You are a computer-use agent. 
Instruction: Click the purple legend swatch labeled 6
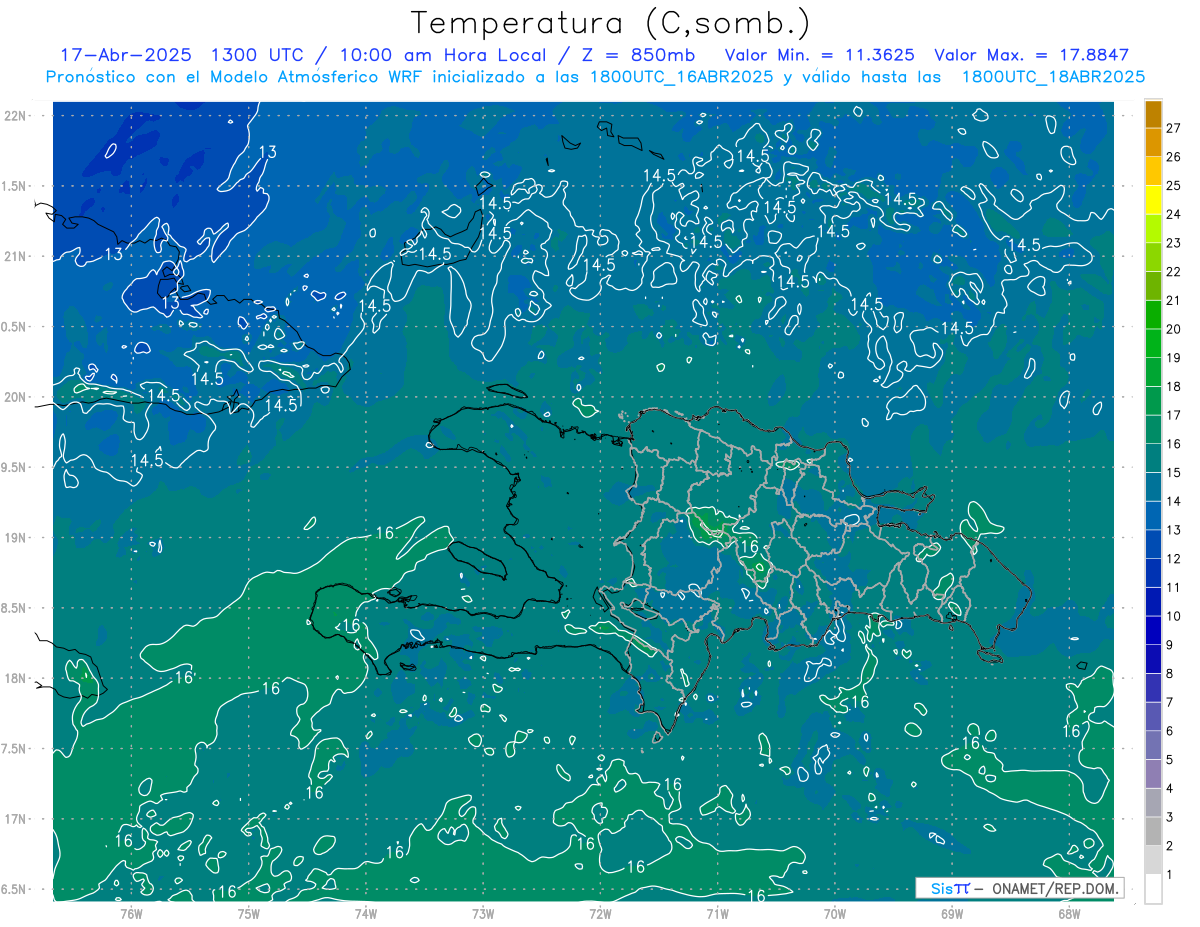(x=1153, y=717)
